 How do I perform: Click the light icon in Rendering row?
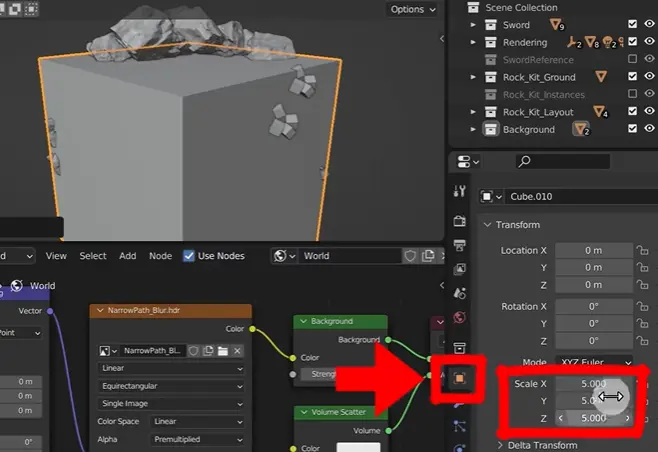609,42
